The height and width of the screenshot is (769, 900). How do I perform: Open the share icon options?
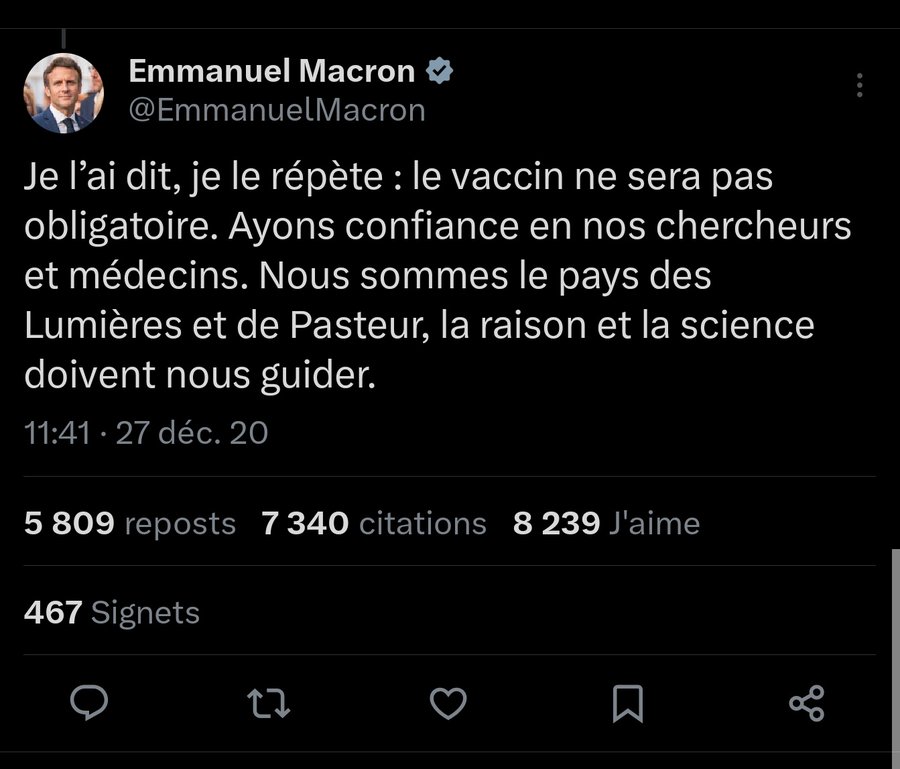coord(806,703)
